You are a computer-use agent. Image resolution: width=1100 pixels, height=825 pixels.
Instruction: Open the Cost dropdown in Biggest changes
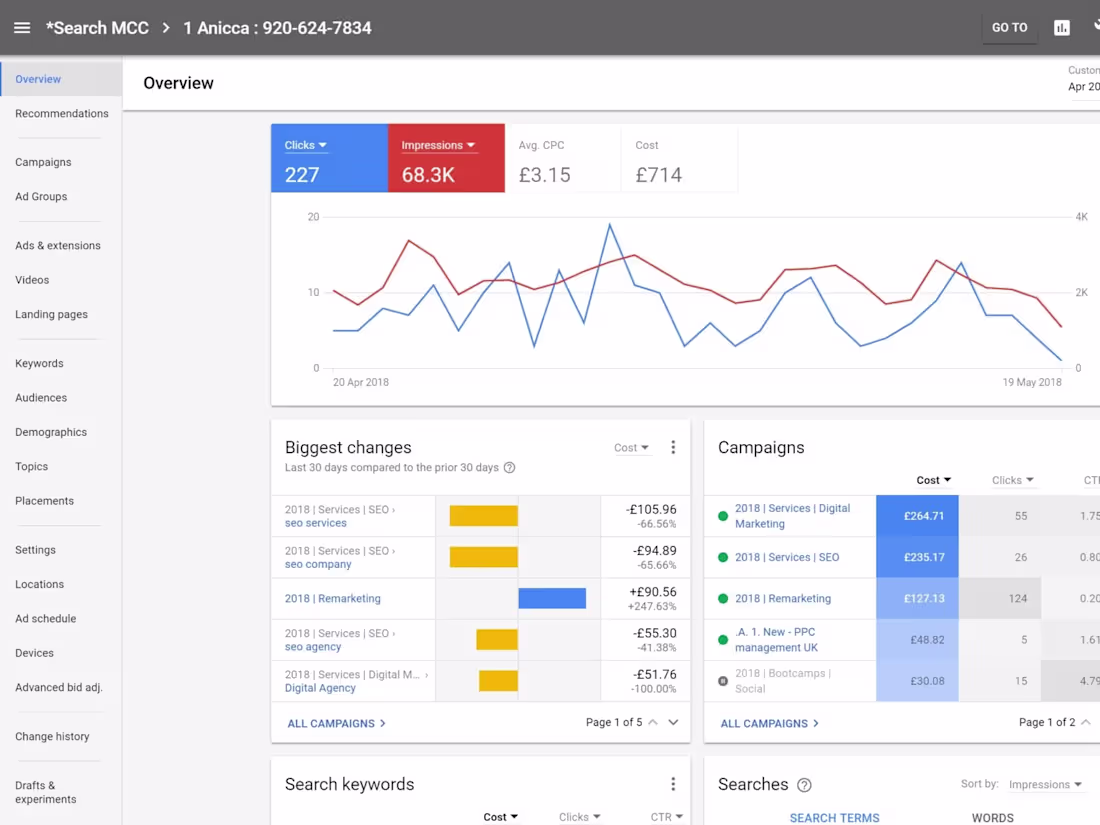(631, 447)
